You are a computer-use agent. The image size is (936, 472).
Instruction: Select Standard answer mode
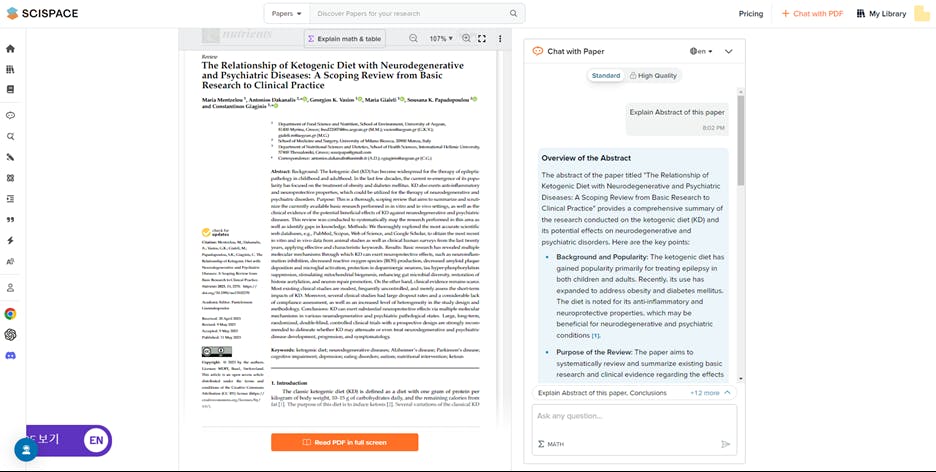[x=606, y=76]
